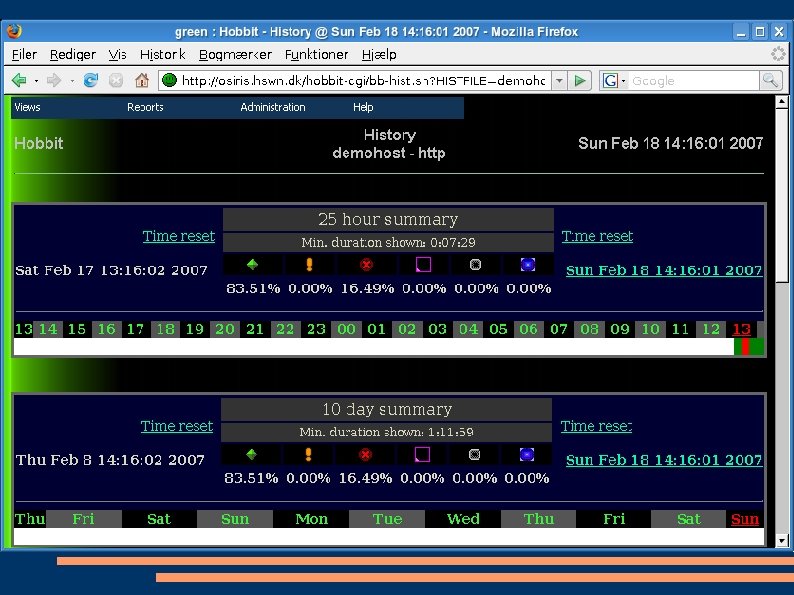Click the 16.49% value in 25 hour summary
Screen dimensions: 794x595
tap(367, 288)
